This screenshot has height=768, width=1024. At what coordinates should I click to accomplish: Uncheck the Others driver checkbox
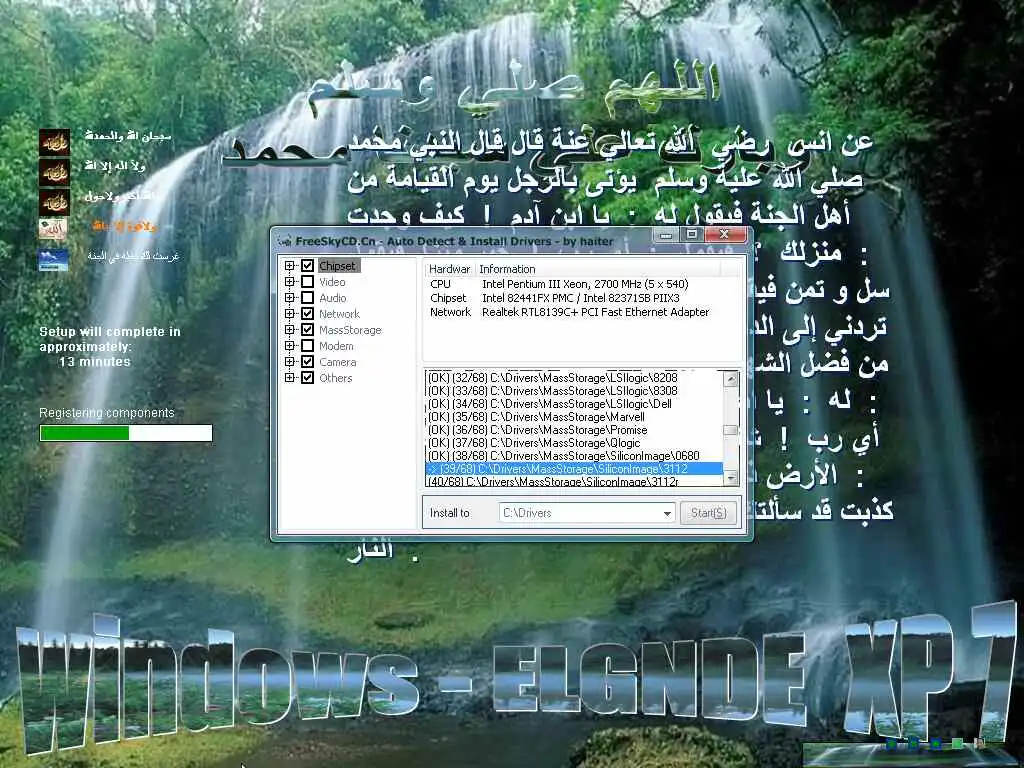click(308, 377)
